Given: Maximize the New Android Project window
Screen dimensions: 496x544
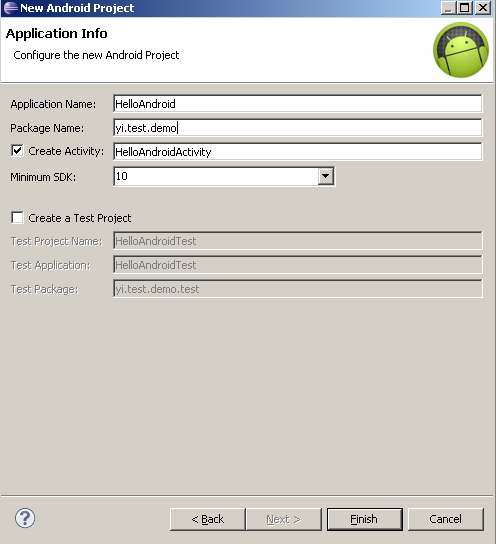Looking at the screenshot, I should pos(465,8).
